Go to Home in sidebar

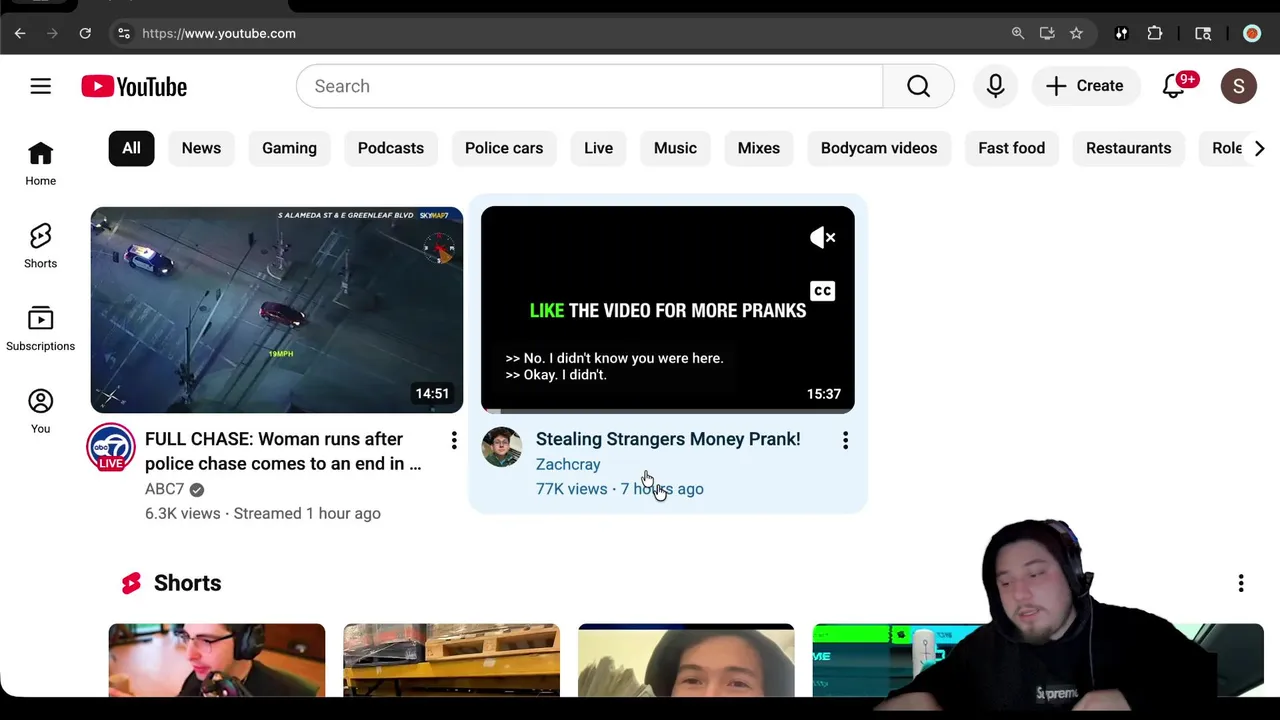coord(40,163)
